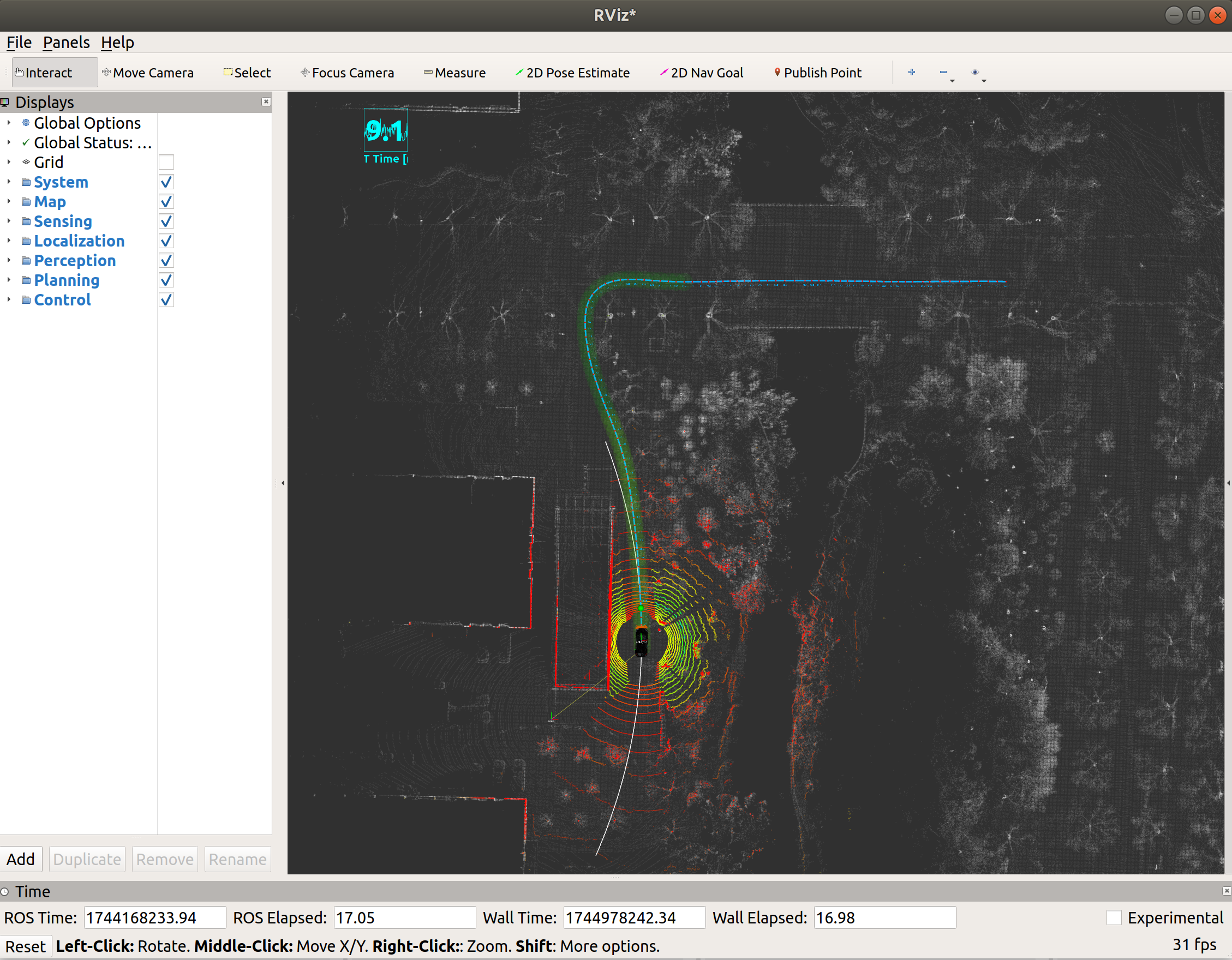The image size is (1232, 960).
Task: Pick the Measure tool
Action: (x=454, y=73)
